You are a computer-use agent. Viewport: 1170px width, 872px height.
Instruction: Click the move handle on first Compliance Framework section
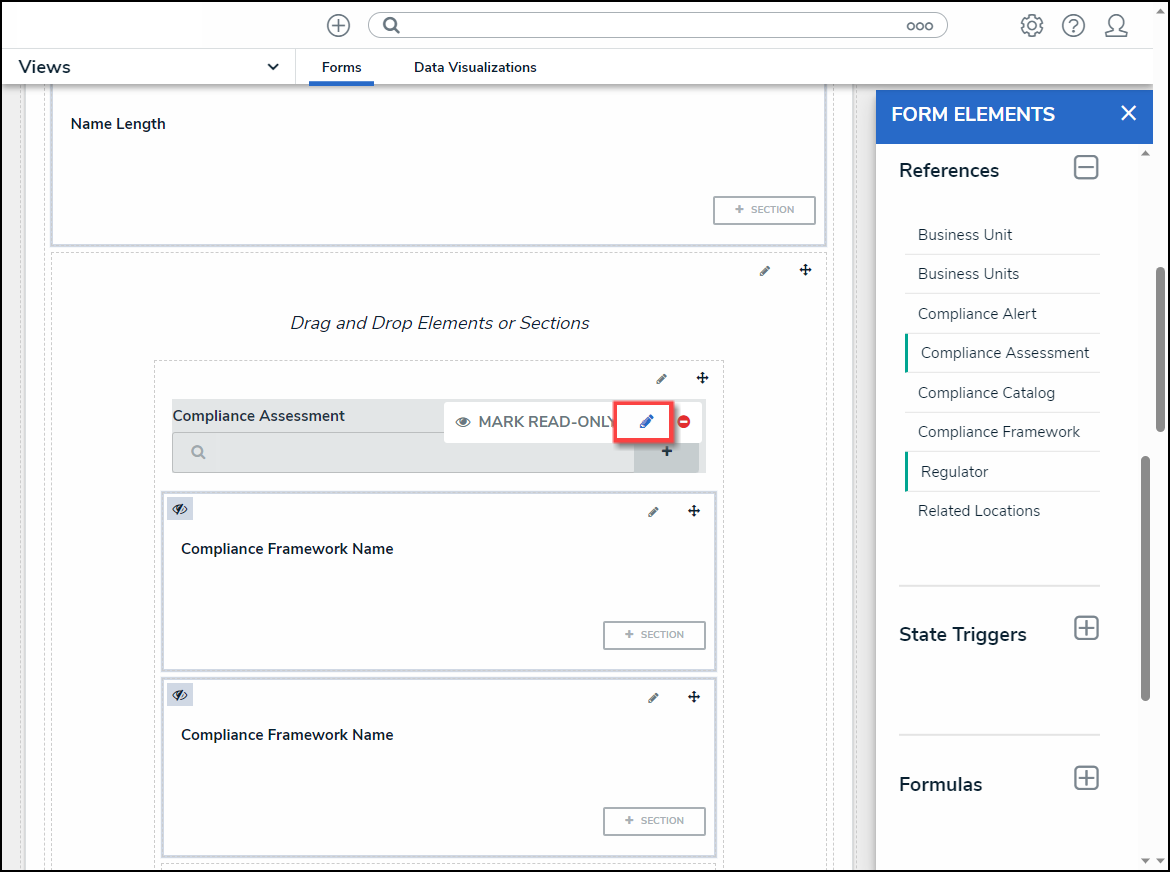coord(694,511)
